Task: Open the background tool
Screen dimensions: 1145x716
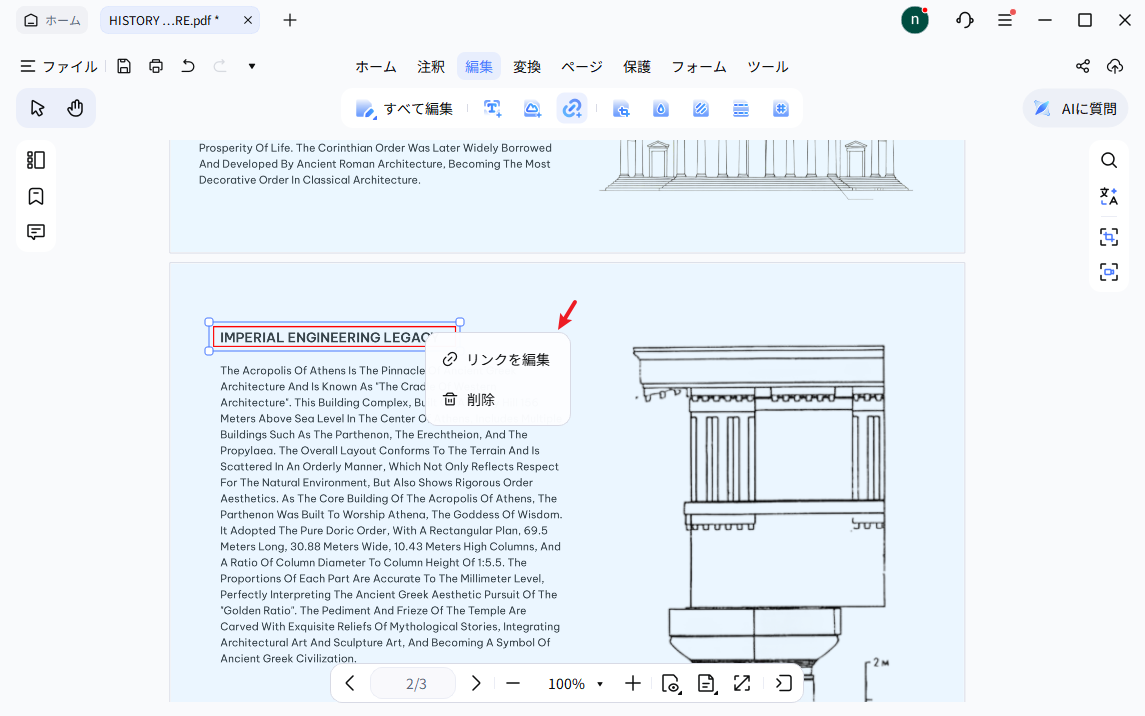Action: [x=701, y=109]
